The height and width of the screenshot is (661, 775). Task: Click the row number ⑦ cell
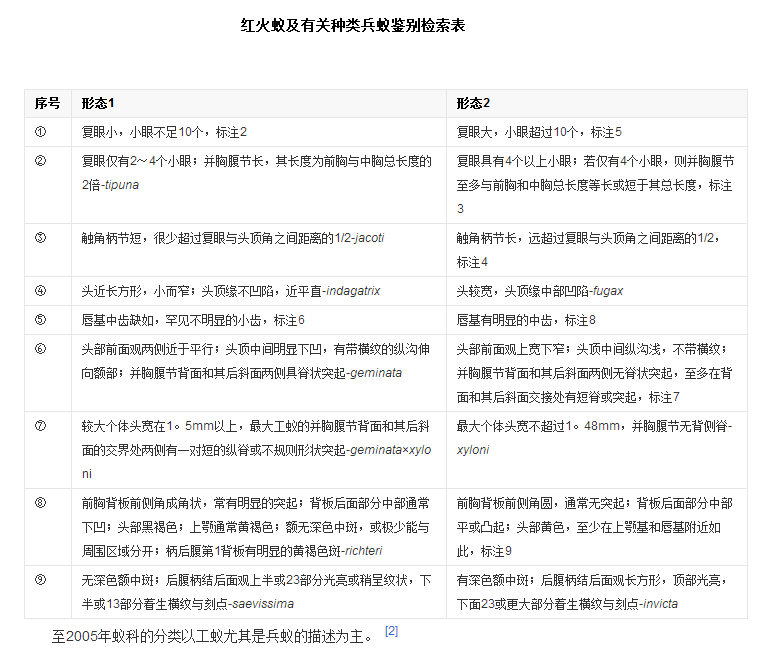click(x=41, y=425)
